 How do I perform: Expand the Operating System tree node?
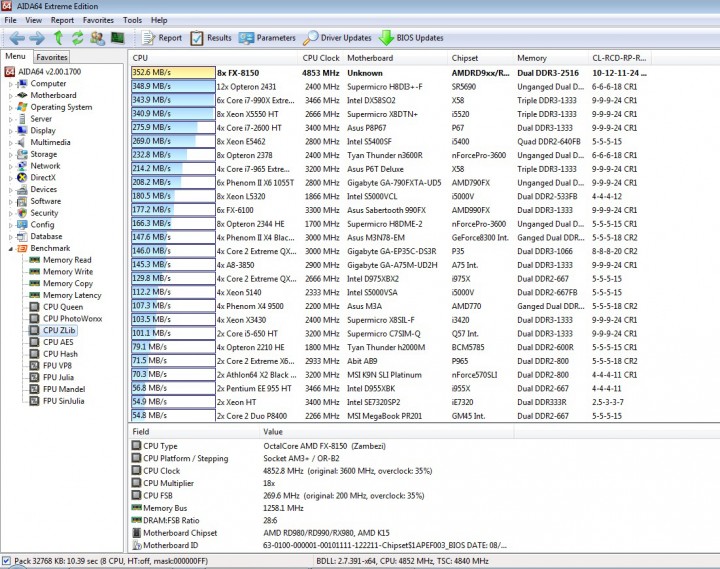click(11, 107)
